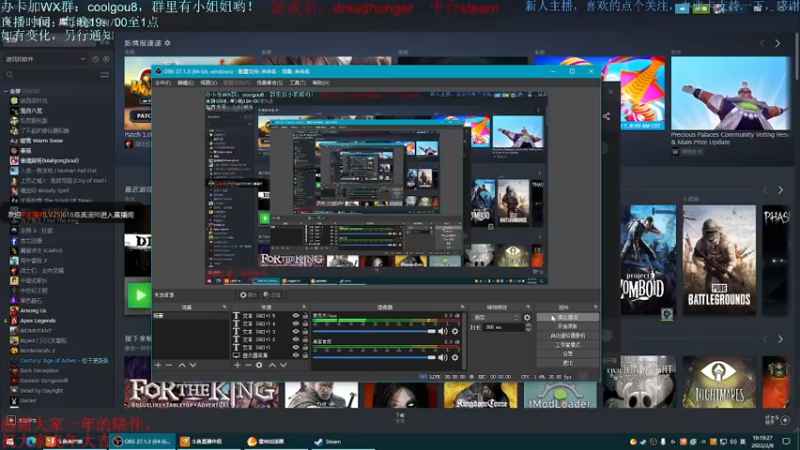This screenshot has width=800, height=450.
Task: Open first mixer channel settings gear
Action: click(455, 331)
